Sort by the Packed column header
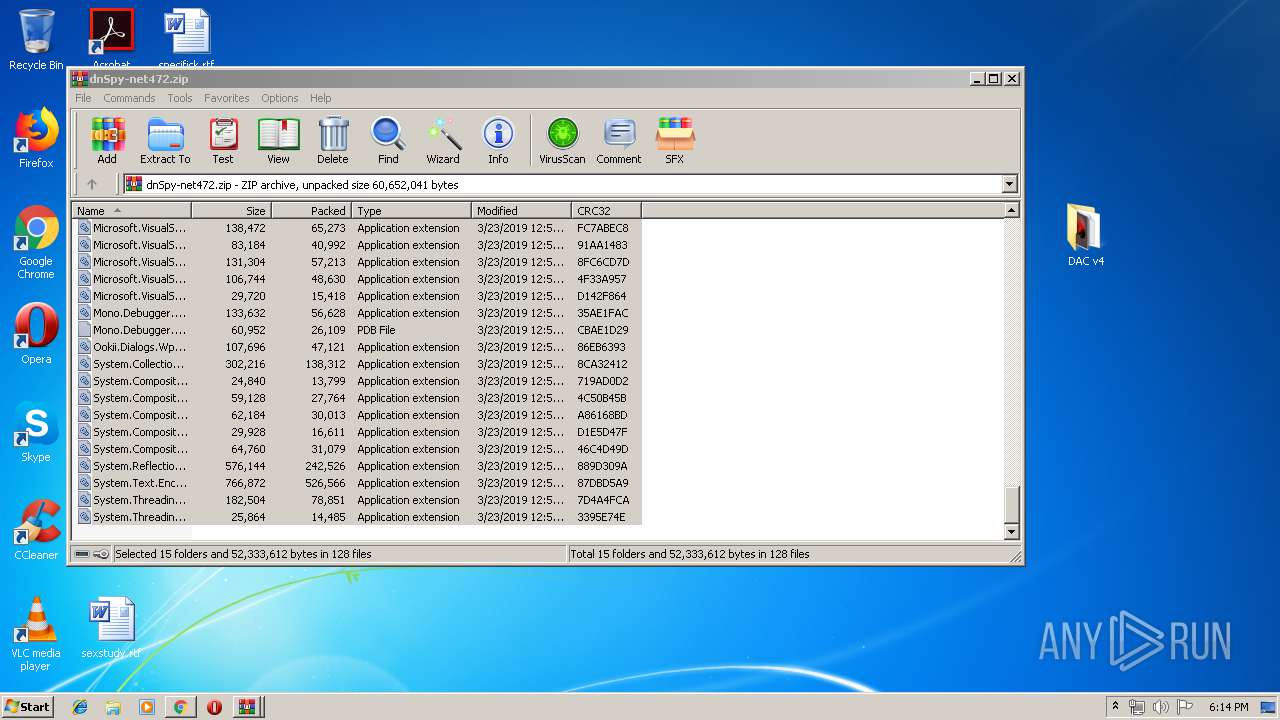Viewport: 1280px width, 720px height. coord(311,210)
